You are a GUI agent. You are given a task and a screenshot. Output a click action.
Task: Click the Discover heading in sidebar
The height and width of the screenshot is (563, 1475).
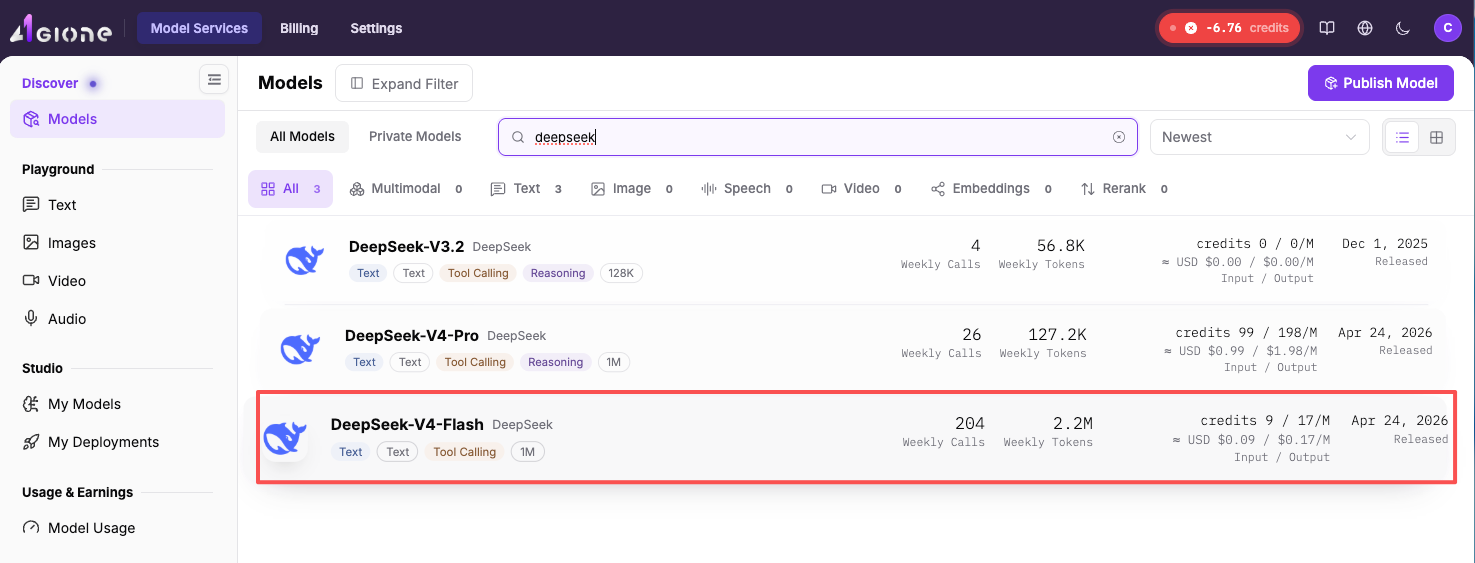pos(50,83)
